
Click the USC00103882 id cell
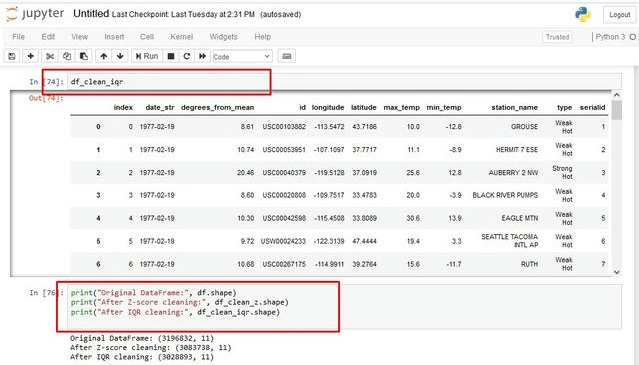tap(284, 127)
